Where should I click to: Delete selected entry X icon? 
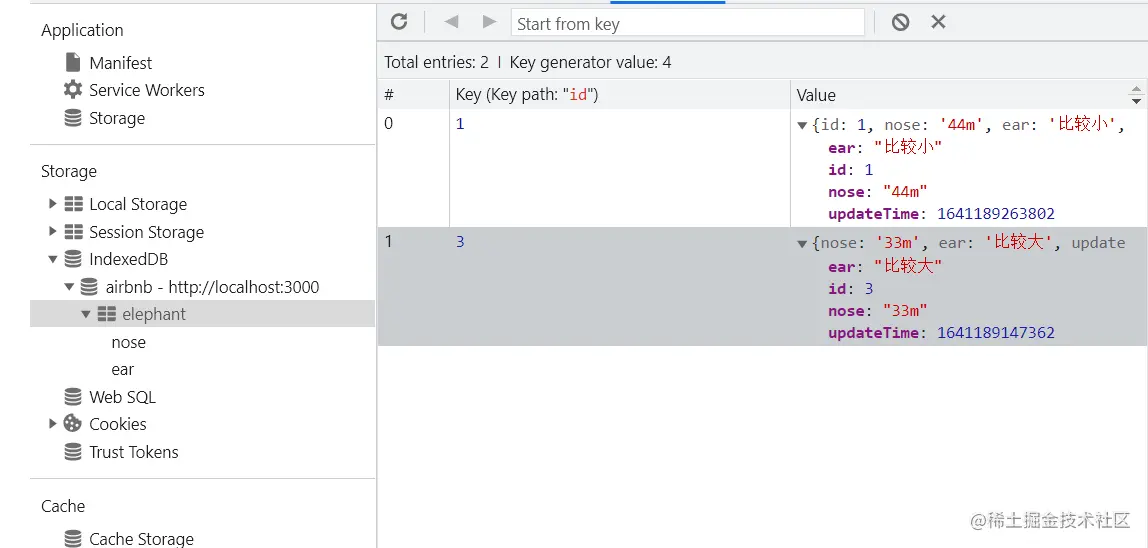(939, 22)
